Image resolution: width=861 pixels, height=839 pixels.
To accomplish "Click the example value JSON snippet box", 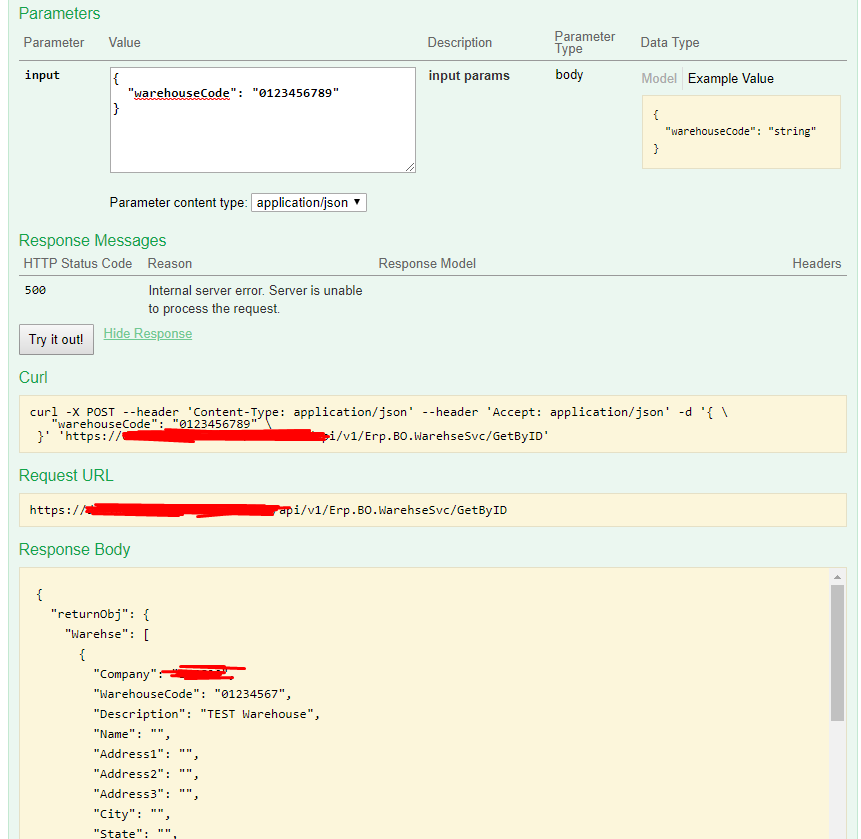I will 742,131.
